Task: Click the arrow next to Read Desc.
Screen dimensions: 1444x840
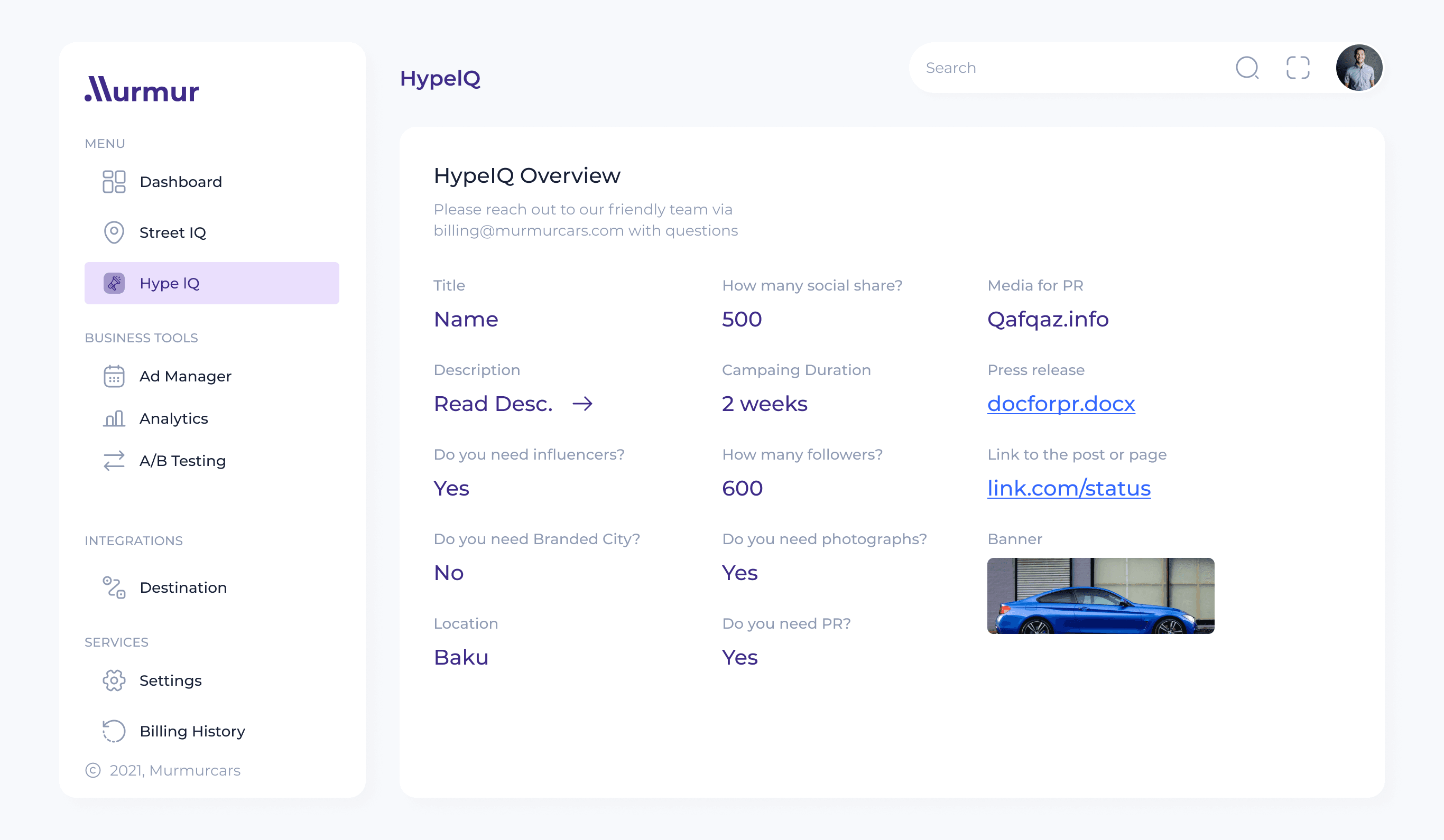Action: point(582,404)
